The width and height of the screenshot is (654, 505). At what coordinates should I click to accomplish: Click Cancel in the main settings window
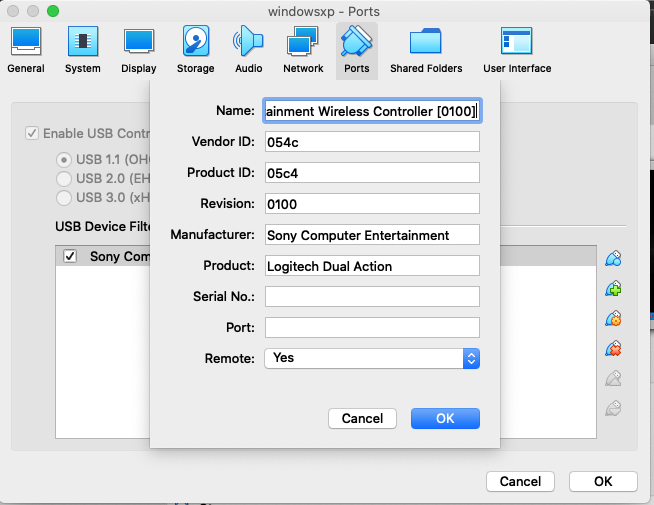(520, 482)
